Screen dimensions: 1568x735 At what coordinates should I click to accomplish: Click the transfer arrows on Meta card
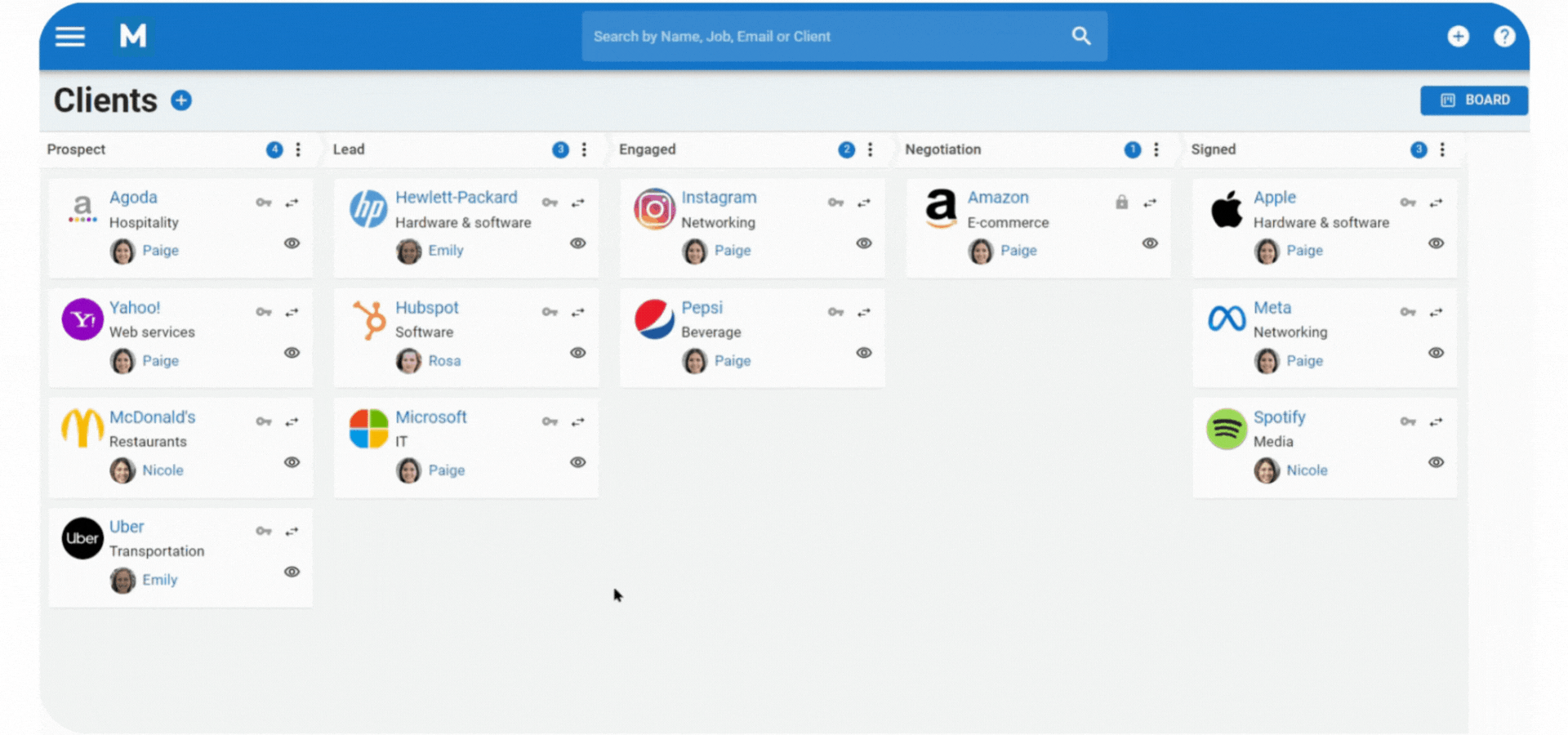(x=1437, y=312)
